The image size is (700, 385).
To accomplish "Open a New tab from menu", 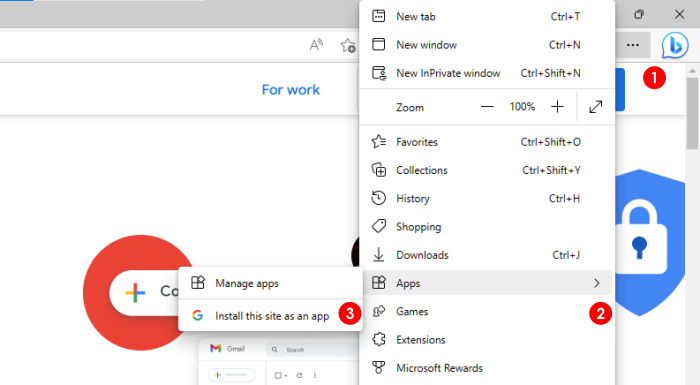I will click(x=487, y=17).
